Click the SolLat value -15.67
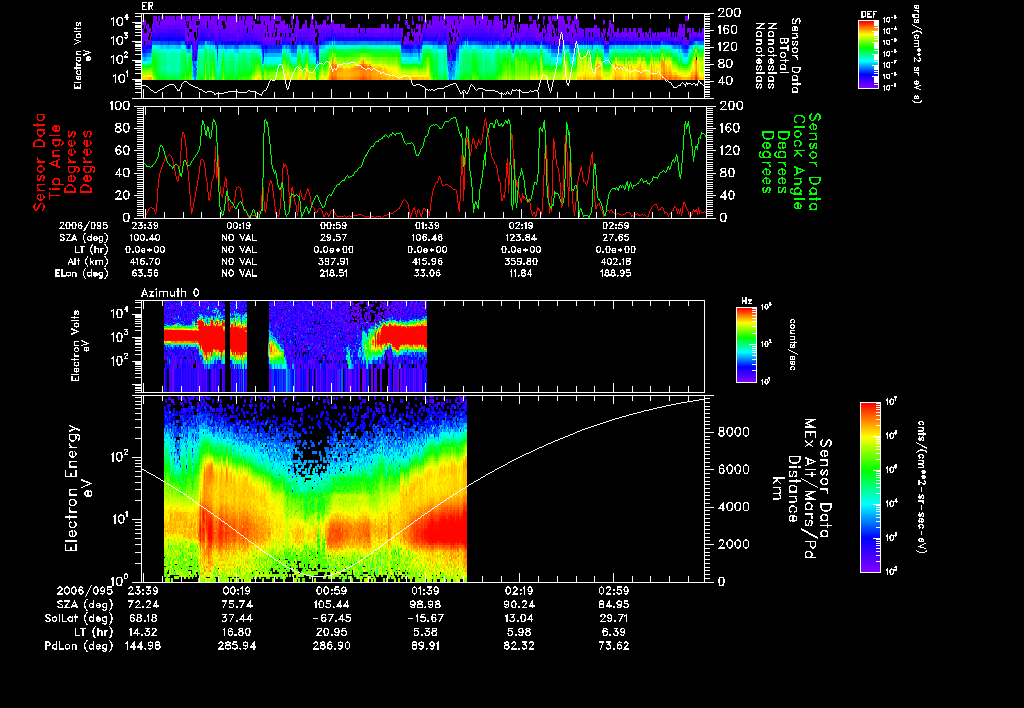The width and height of the screenshot is (1024, 708). [x=425, y=619]
